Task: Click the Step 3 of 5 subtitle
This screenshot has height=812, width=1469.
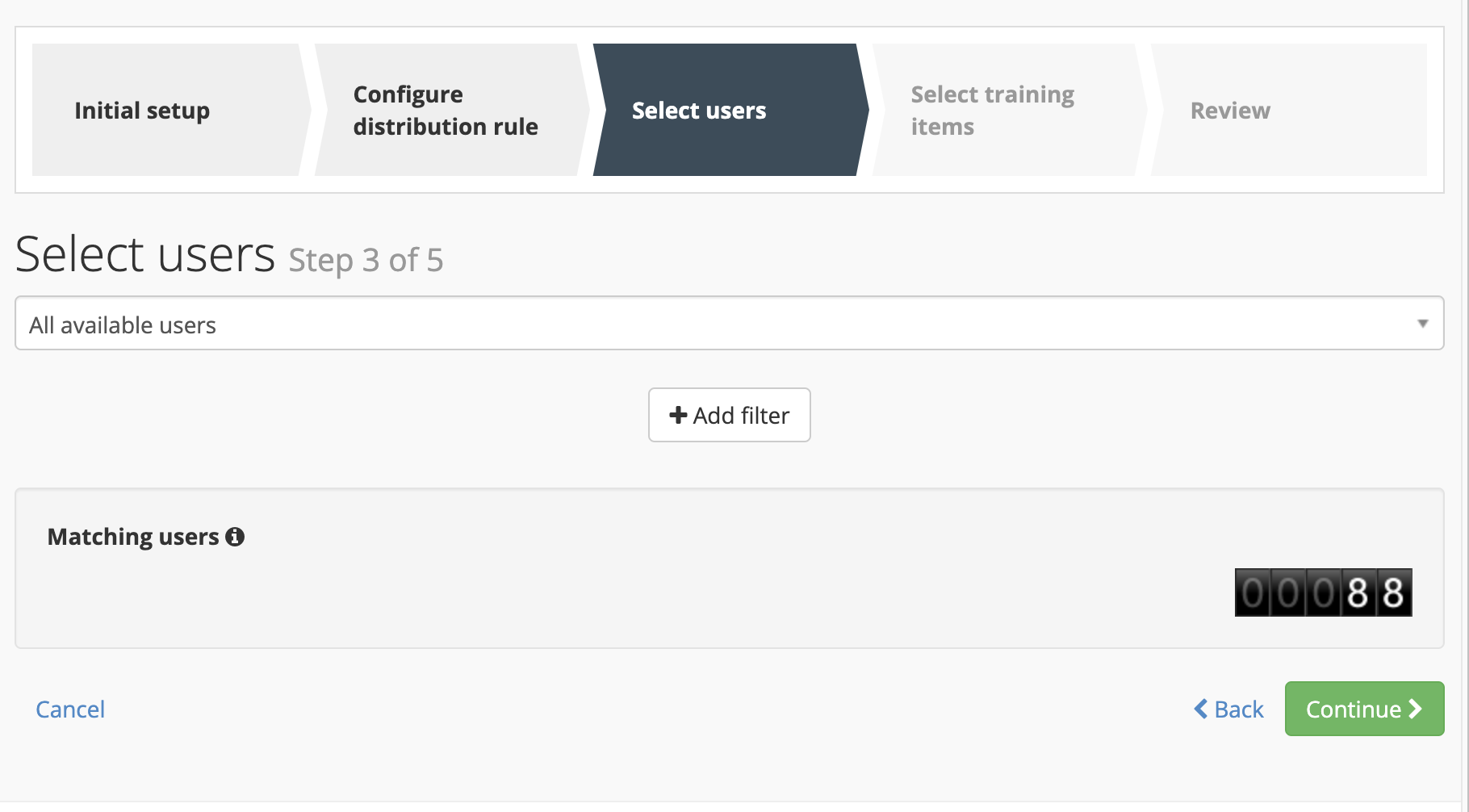Action: coord(366,260)
